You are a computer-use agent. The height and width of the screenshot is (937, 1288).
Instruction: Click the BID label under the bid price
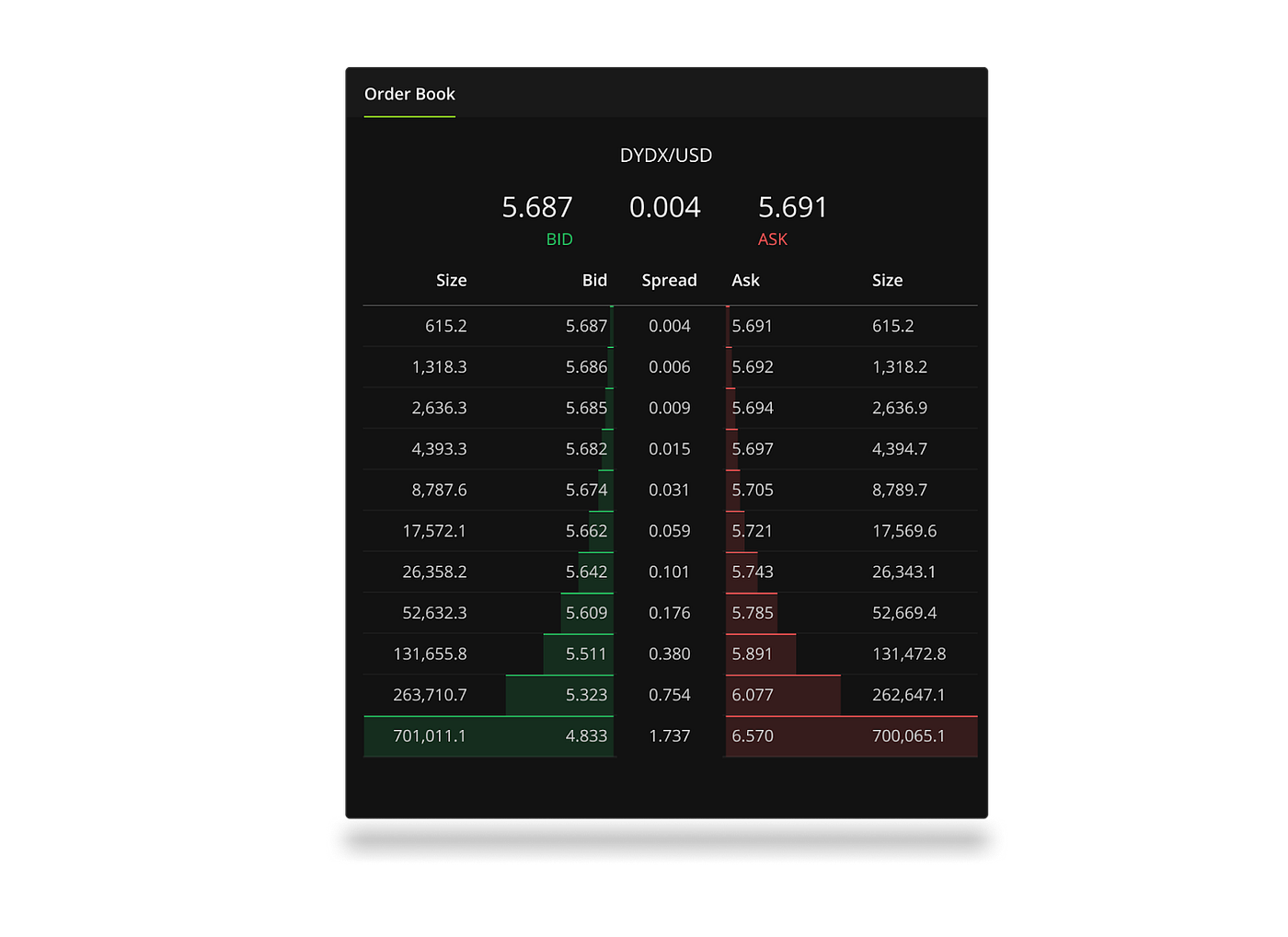pos(559,238)
